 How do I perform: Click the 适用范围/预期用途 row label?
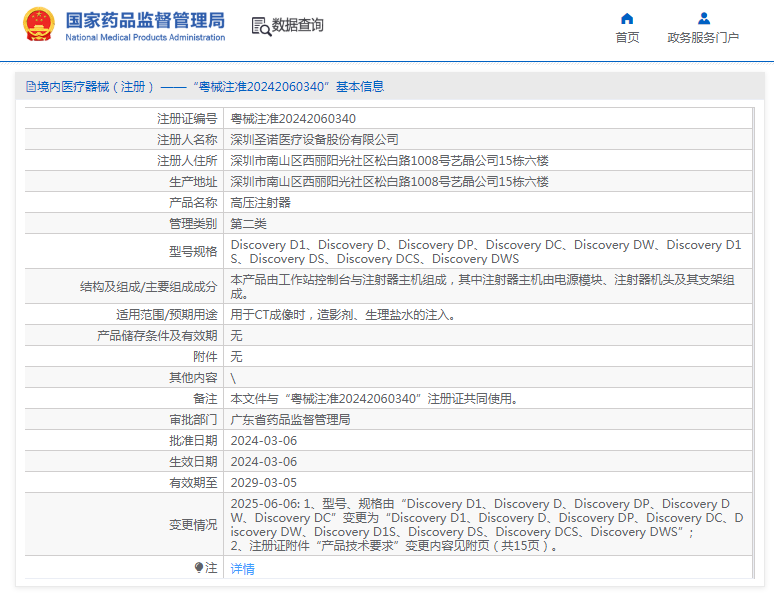click(166, 315)
